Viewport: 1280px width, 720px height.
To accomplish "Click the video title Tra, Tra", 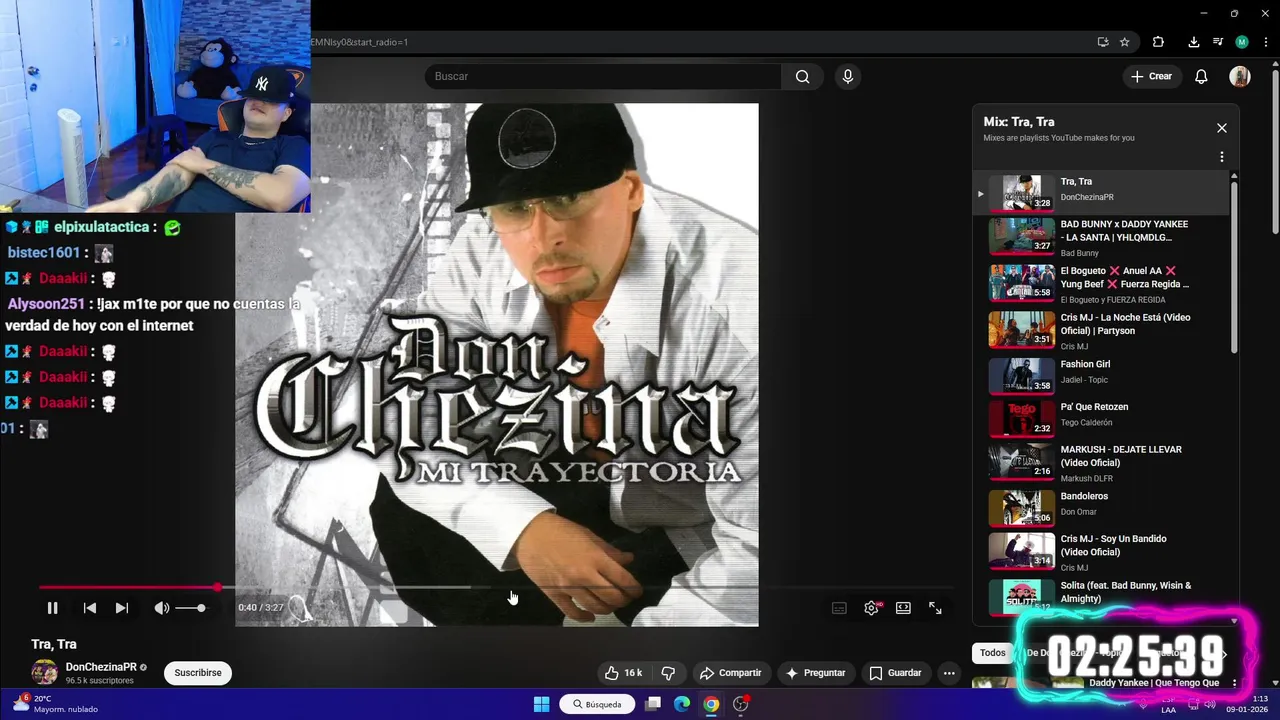I will click(x=54, y=644).
